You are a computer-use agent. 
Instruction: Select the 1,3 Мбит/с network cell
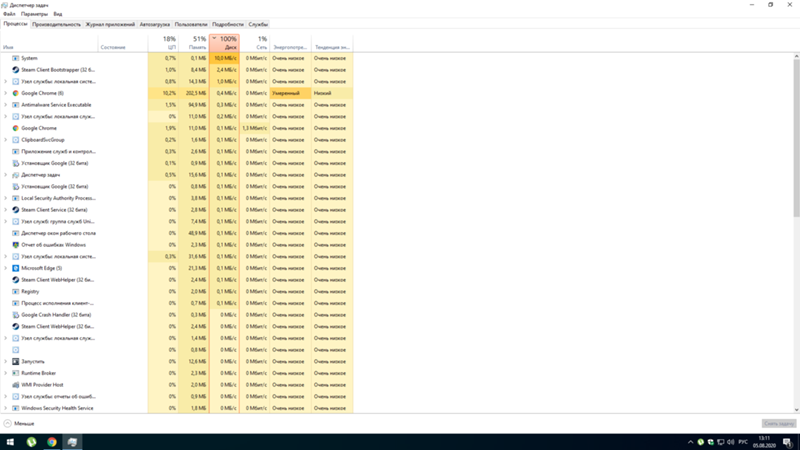click(255, 128)
